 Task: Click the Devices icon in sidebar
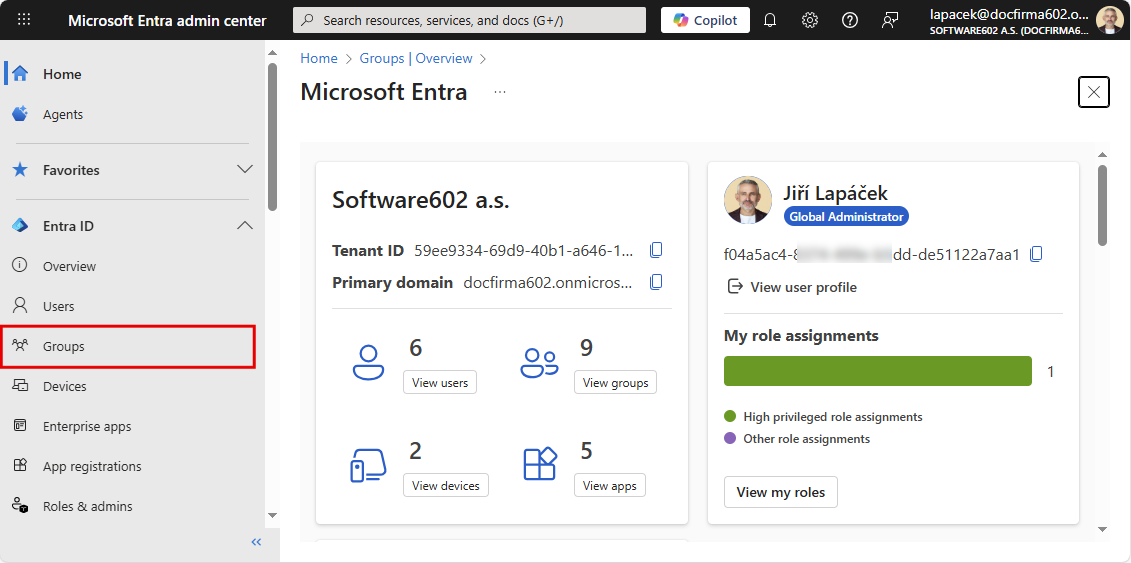click(x=20, y=386)
